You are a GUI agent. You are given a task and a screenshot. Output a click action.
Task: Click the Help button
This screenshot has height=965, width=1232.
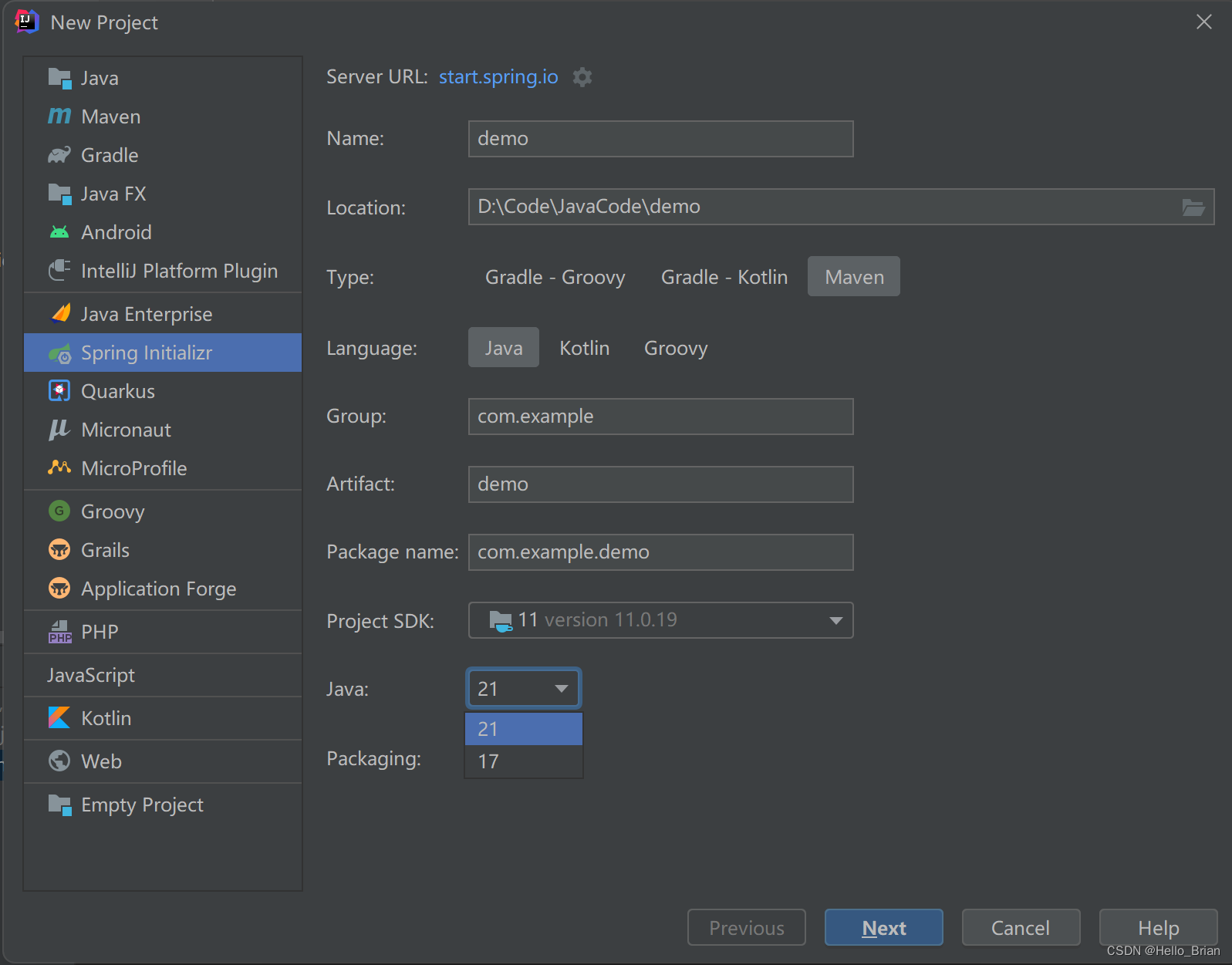pos(1158,927)
